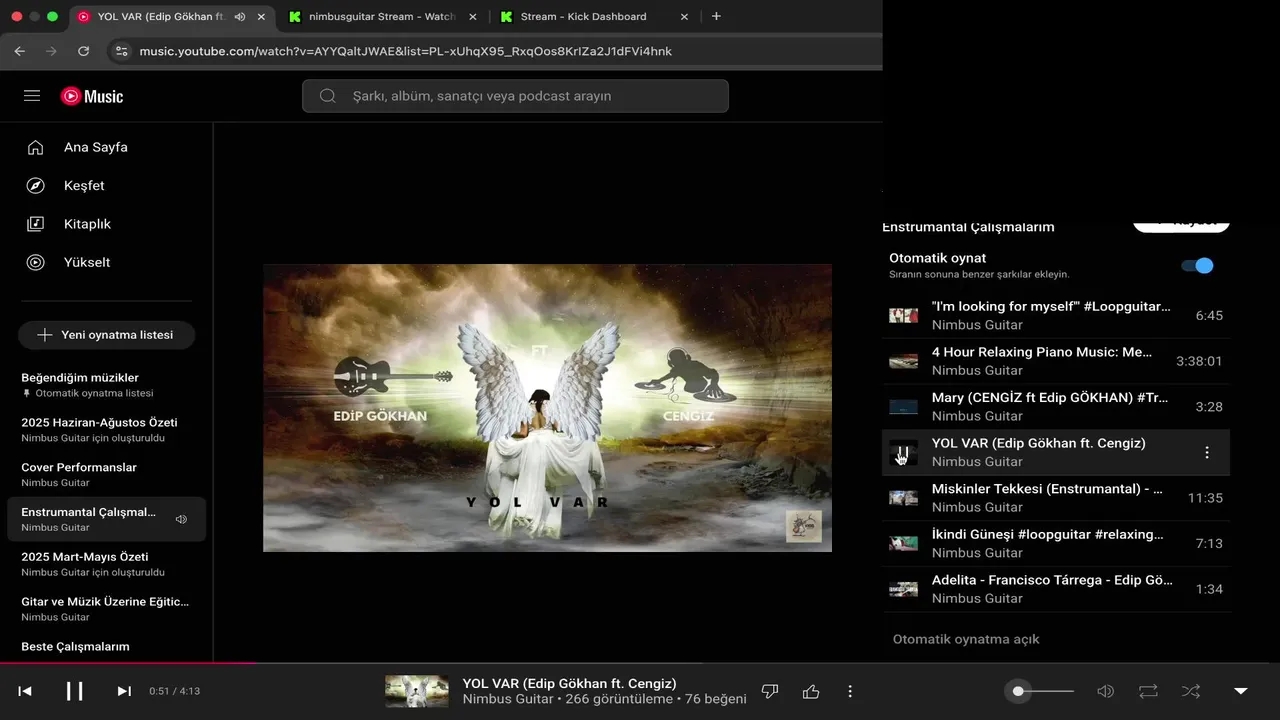The height and width of the screenshot is (720, 1280).
Task: Like the current song
Action: point(811,691)
